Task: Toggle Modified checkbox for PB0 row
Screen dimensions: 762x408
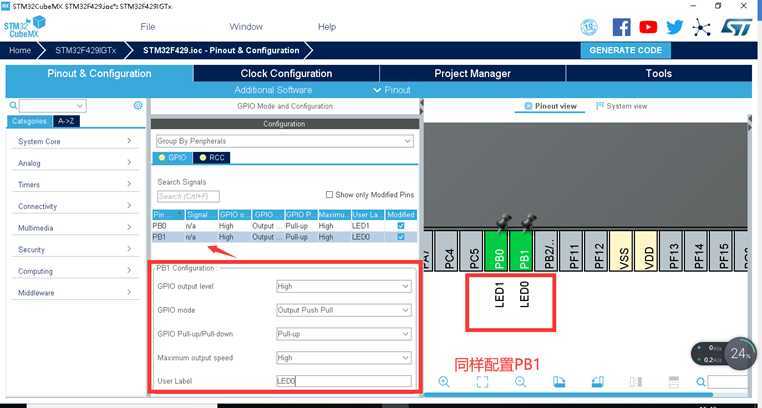Action: coord(401,226)
